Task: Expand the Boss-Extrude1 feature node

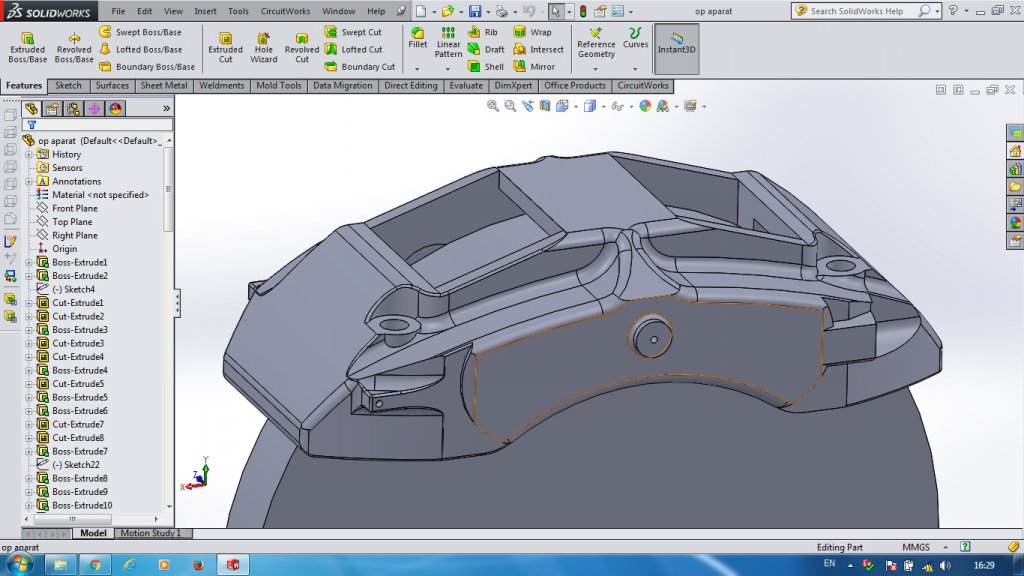Action: 29,262
